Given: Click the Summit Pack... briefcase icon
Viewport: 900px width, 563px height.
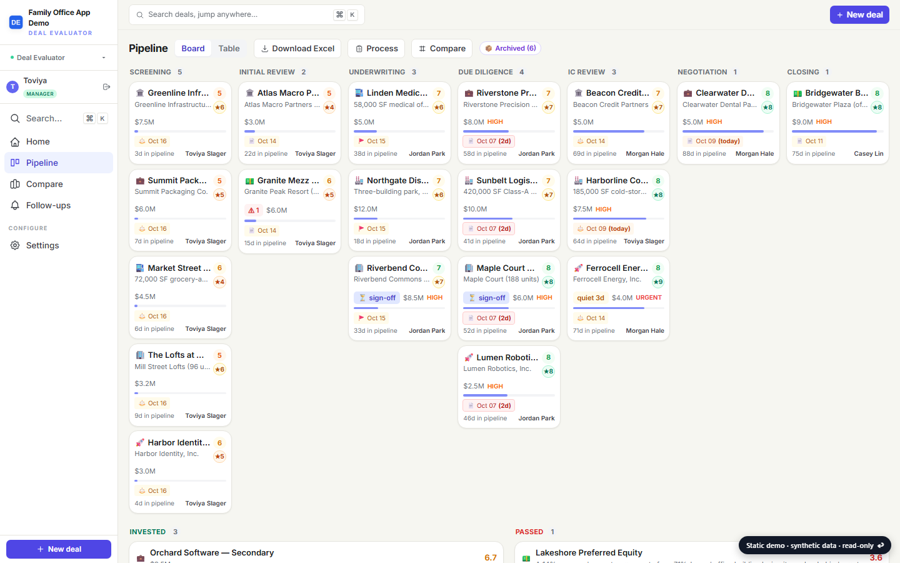Looking at the screenshot, I should pyautogui.click(x=140, y=181).
